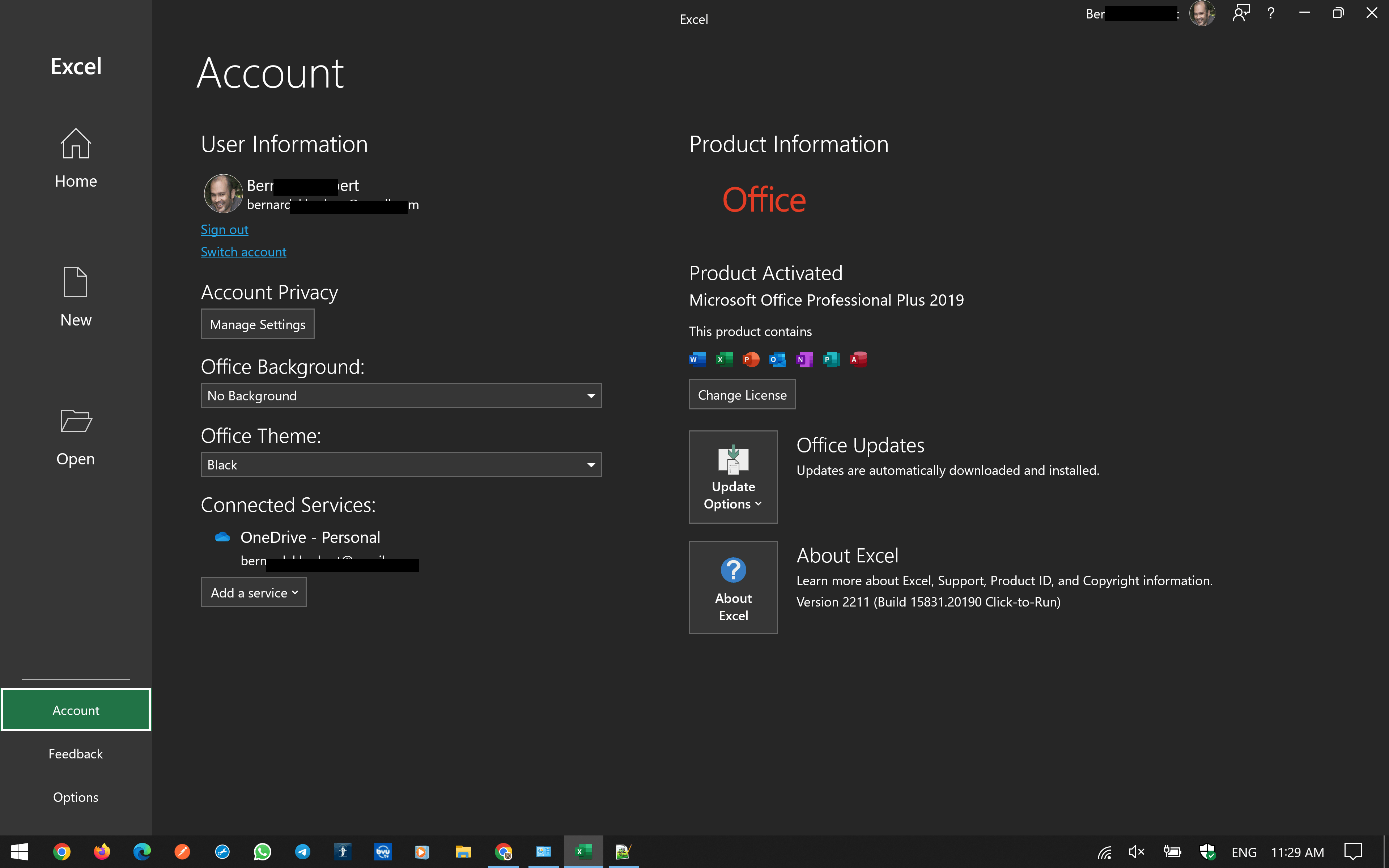Viewport: 1389px width, 868px height.
Task: Click the PowerPoint icon under product contains
Action: point(751,359)
